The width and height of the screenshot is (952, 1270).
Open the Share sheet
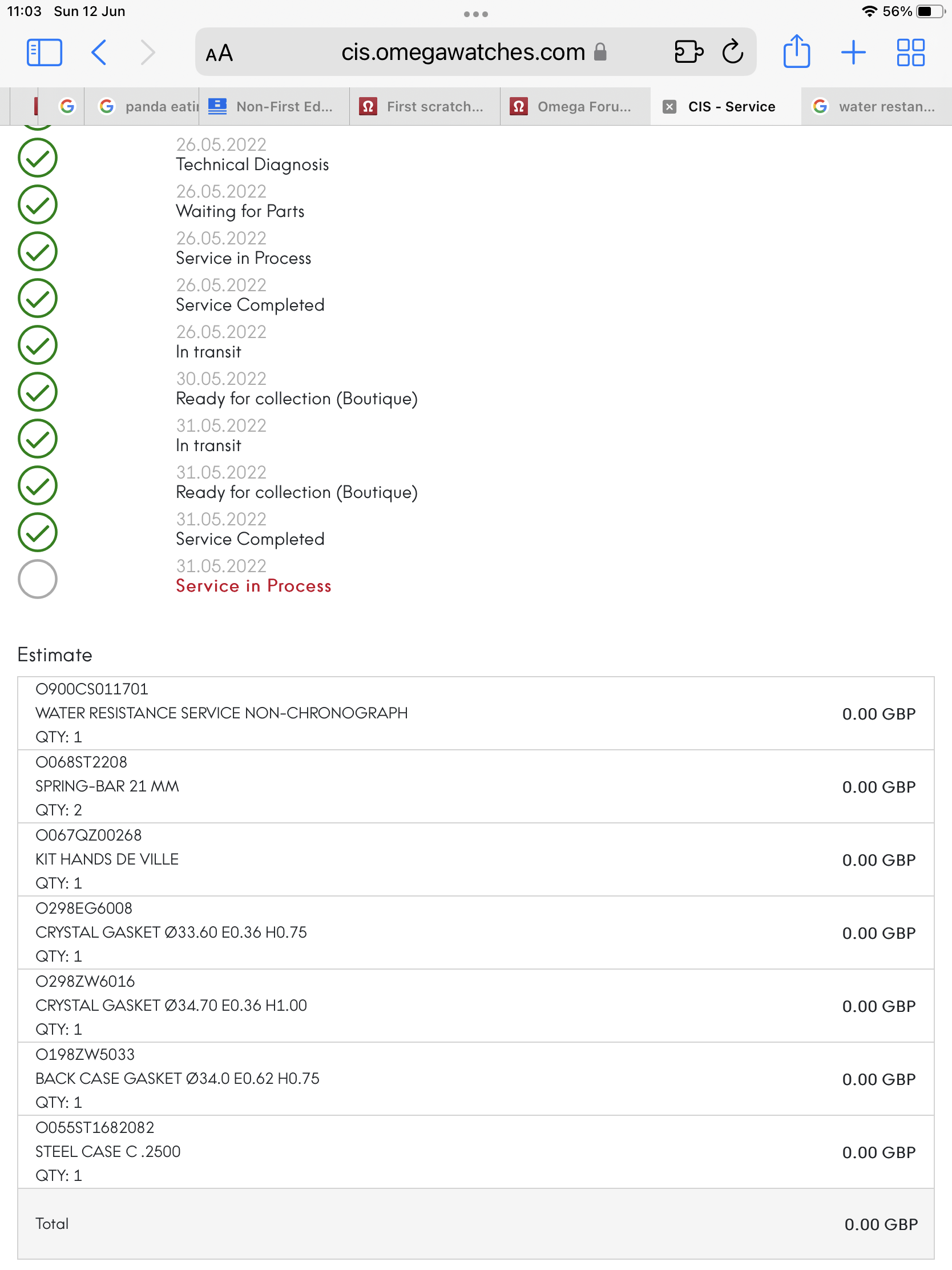(x=796, y=52)
